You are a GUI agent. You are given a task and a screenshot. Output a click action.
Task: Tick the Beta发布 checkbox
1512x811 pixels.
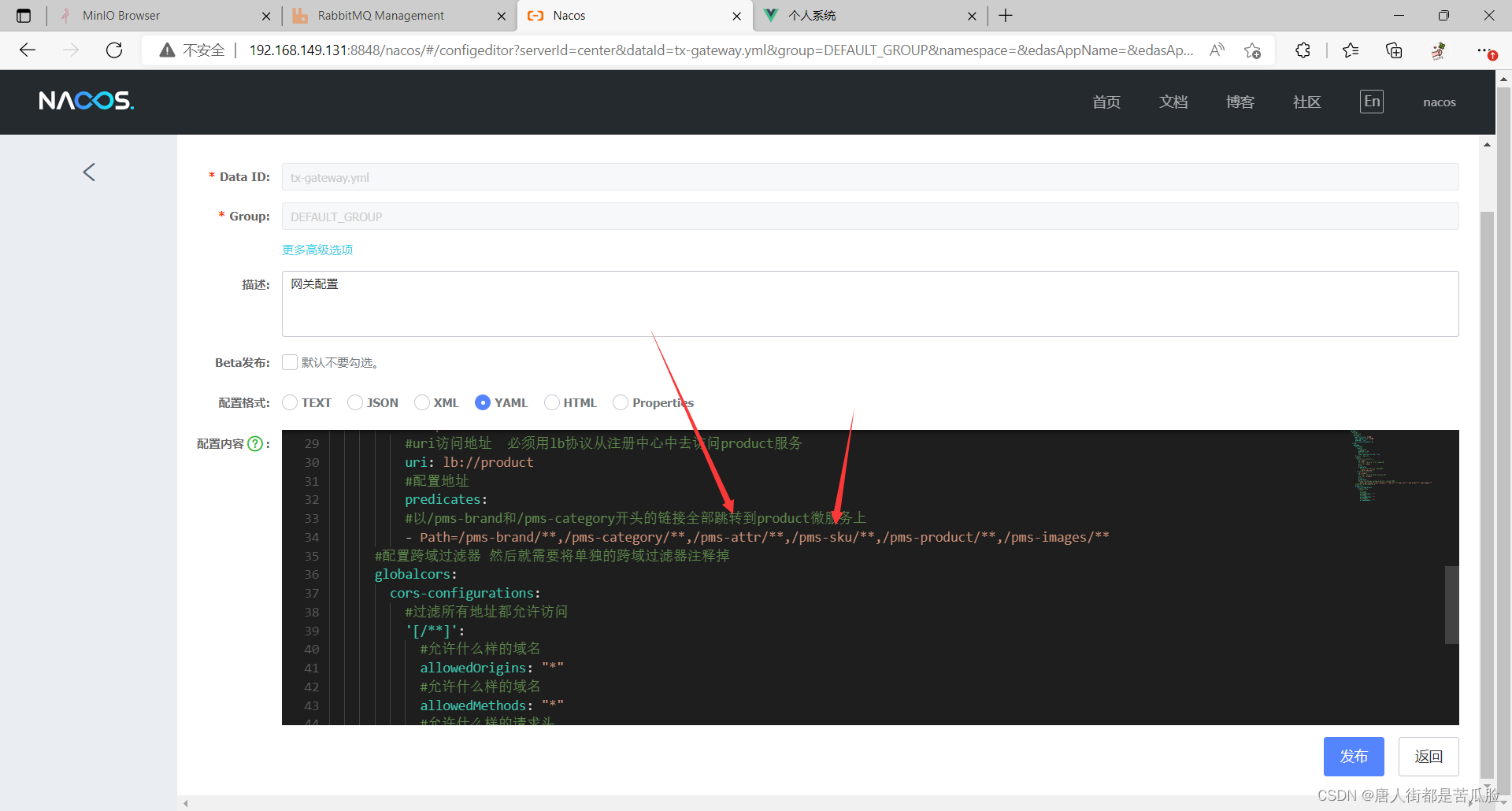[x=290, y=362]
